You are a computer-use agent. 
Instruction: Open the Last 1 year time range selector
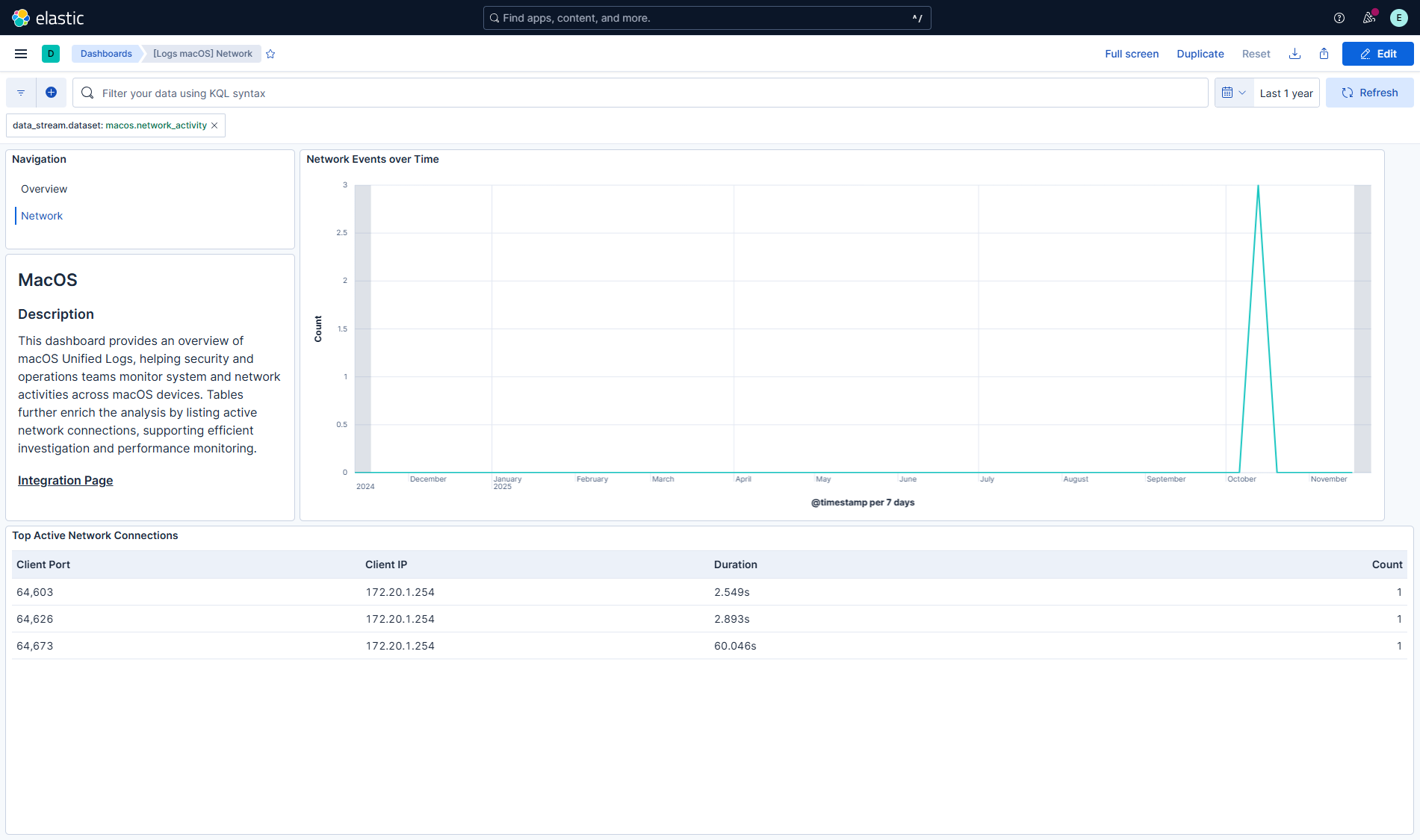coord(1286,92)
